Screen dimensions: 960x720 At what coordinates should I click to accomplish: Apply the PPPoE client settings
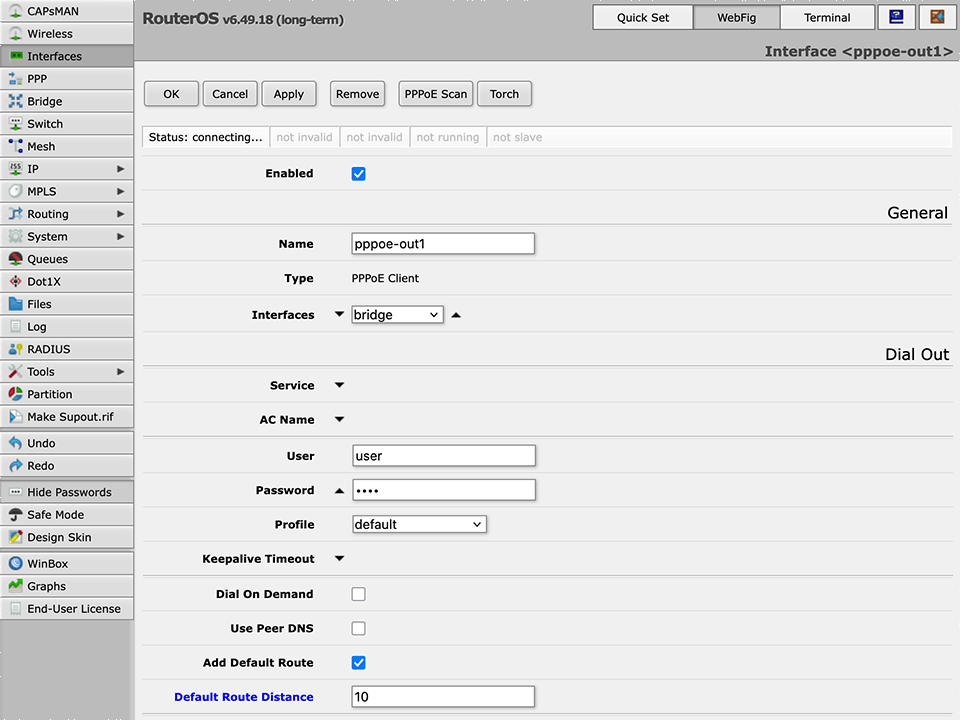289,93
